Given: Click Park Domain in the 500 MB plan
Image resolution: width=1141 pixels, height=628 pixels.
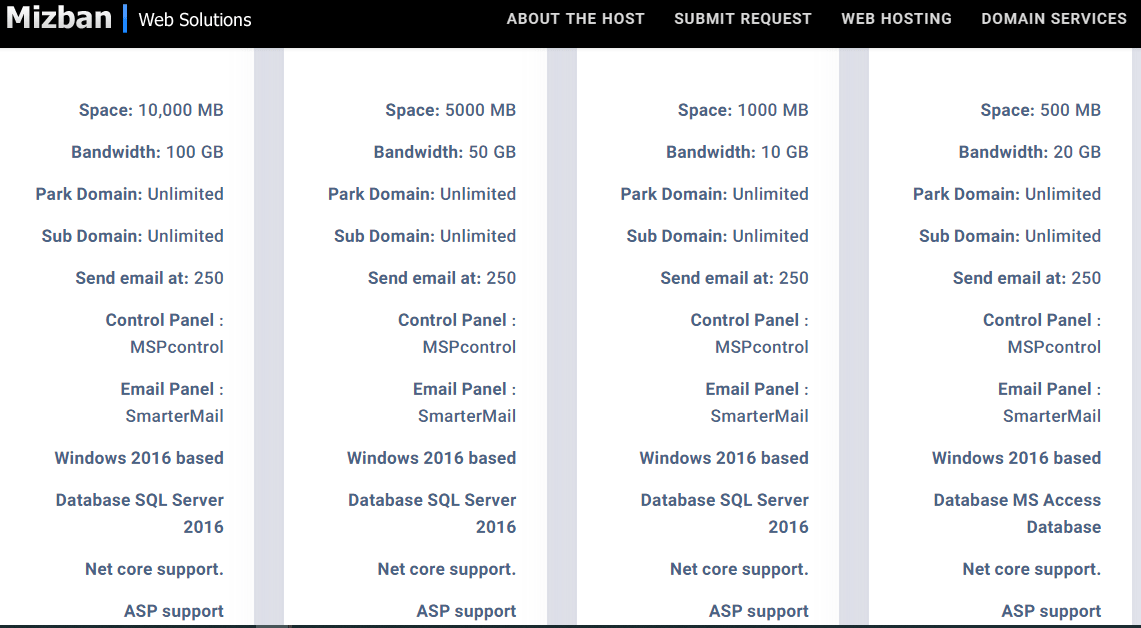Looking at the screenshot, I should pos(1007,194).
